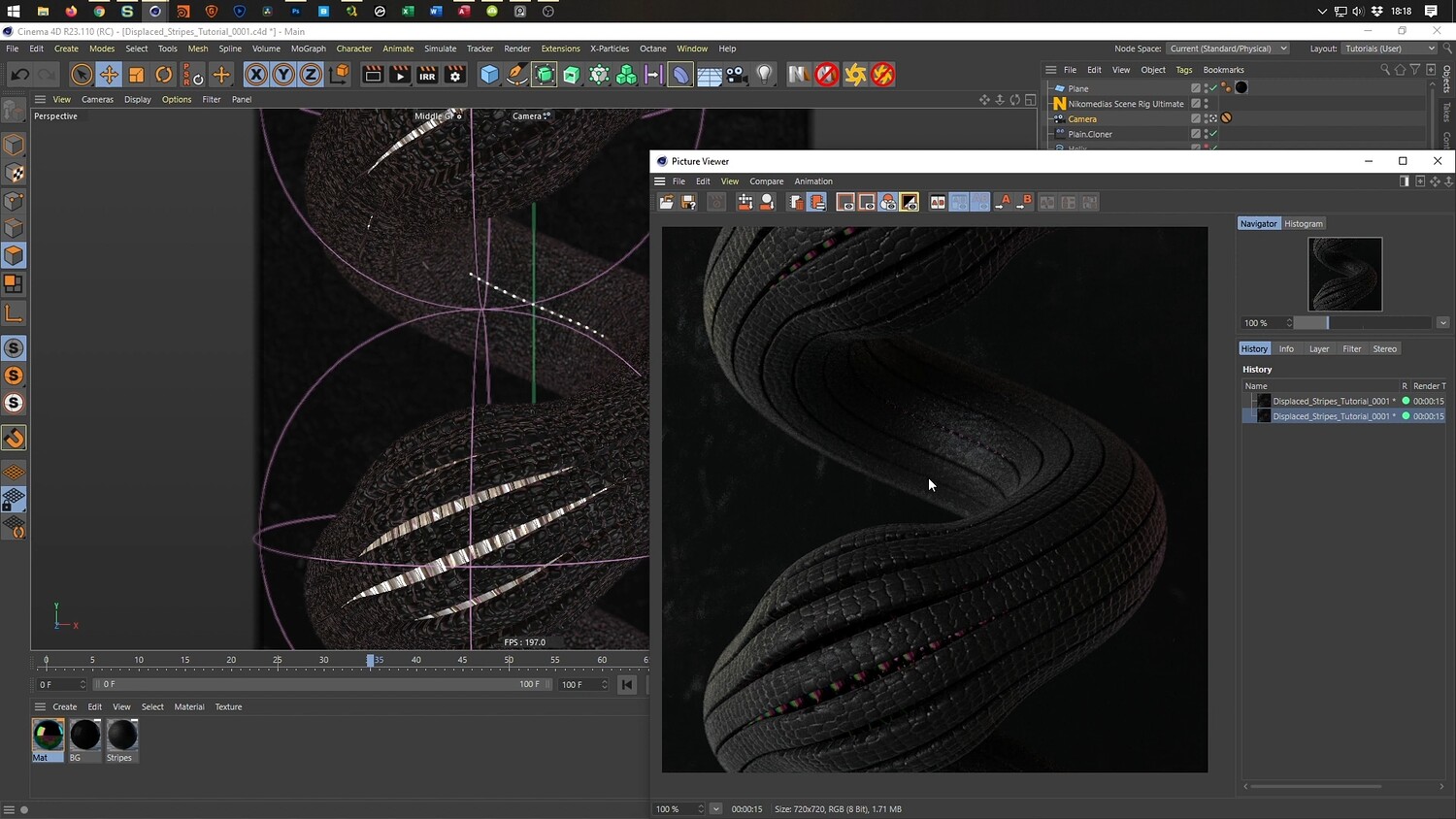
Task: Toggle Plane object's enable checkmark
Action: pos(1213,87)
